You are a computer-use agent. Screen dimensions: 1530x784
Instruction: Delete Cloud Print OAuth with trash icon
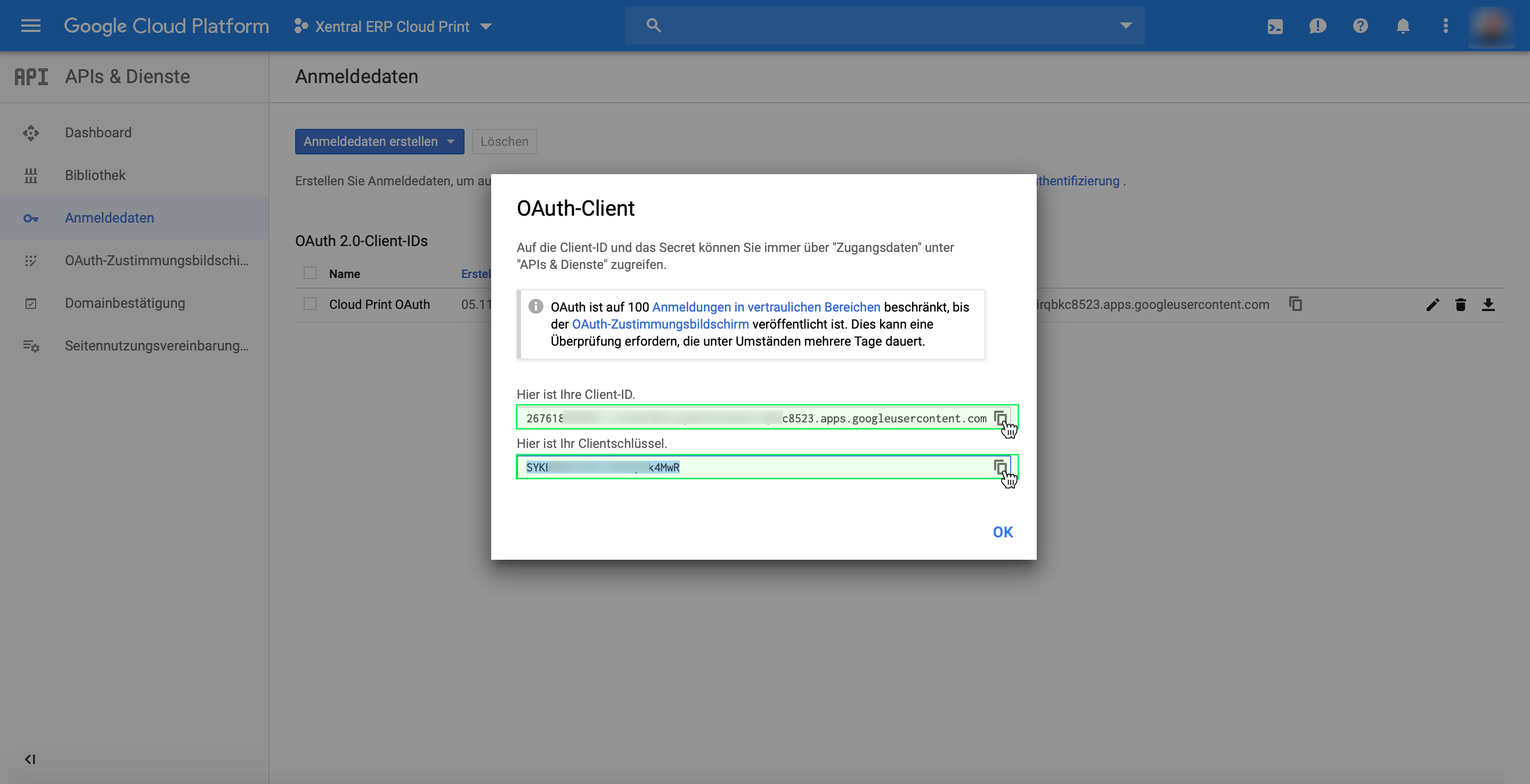pos(1461,305)
